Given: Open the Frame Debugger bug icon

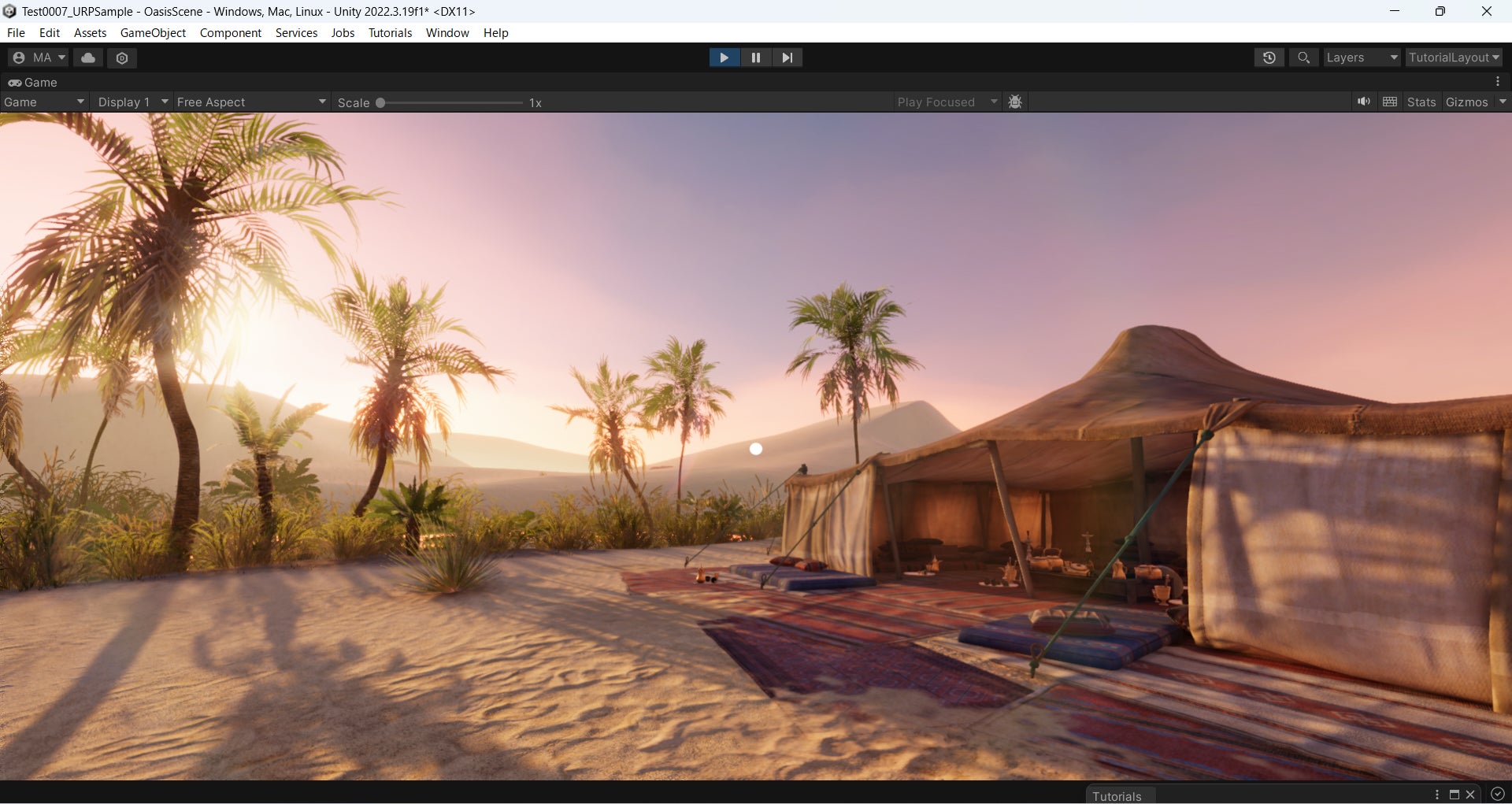Looking at the screenshot, I should [1016, 102].
